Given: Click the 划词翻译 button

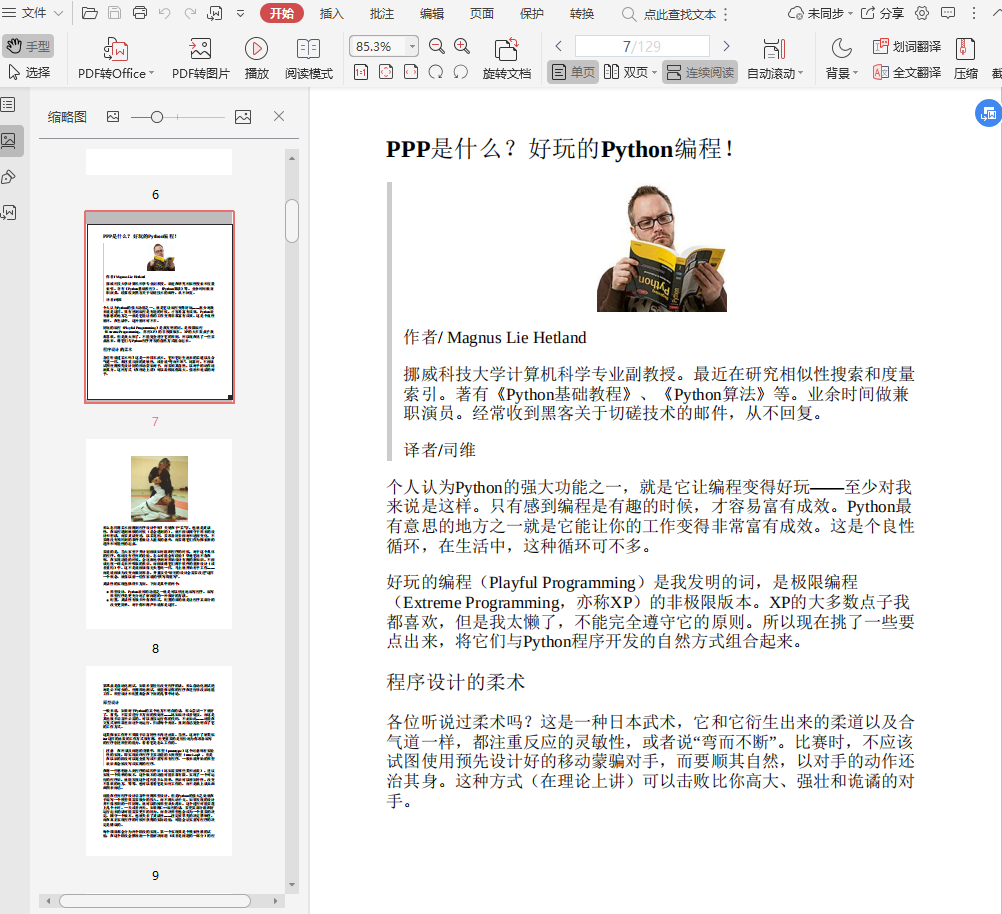Looking at the screenshot, I should tap(907, 46).
